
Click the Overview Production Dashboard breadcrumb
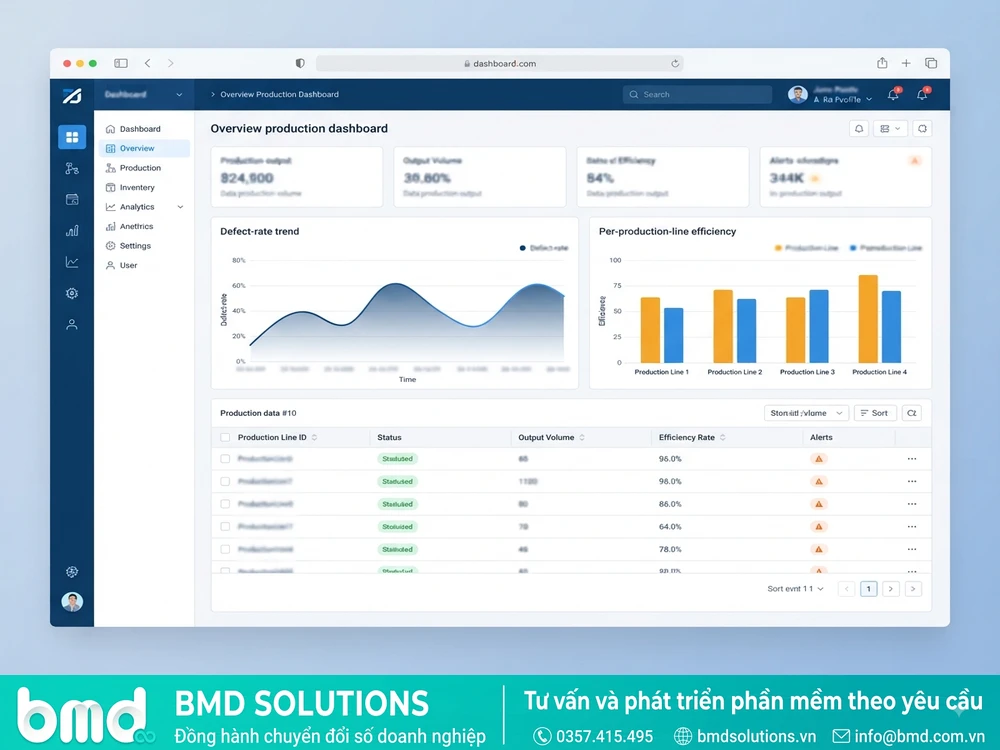279,94
